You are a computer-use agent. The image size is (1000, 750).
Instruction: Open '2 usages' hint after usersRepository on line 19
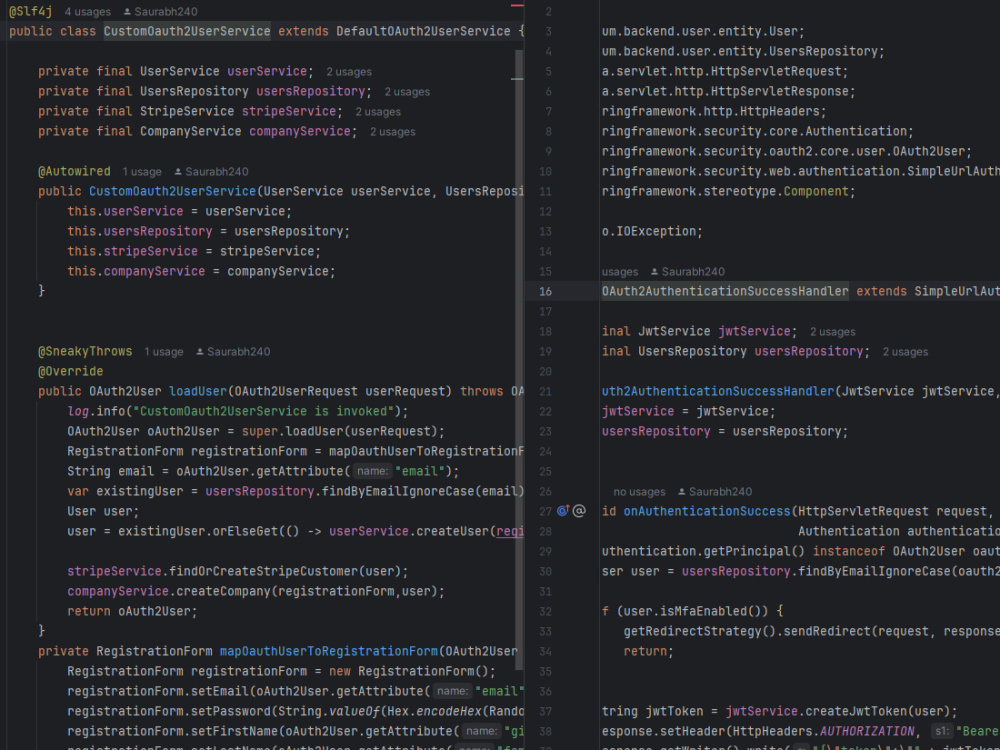pyautogui.click(x=905, y=352)
